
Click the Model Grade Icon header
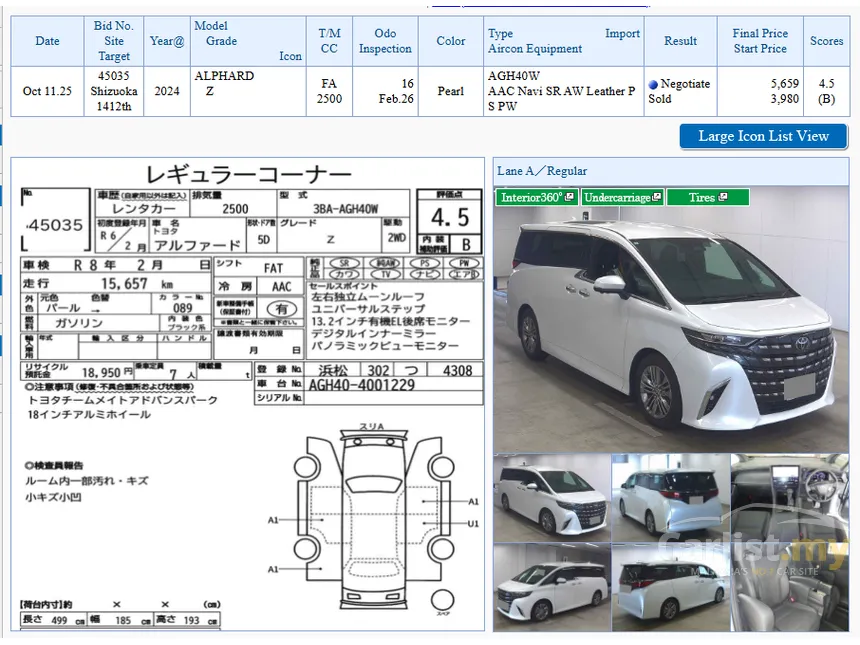point(248,41)
